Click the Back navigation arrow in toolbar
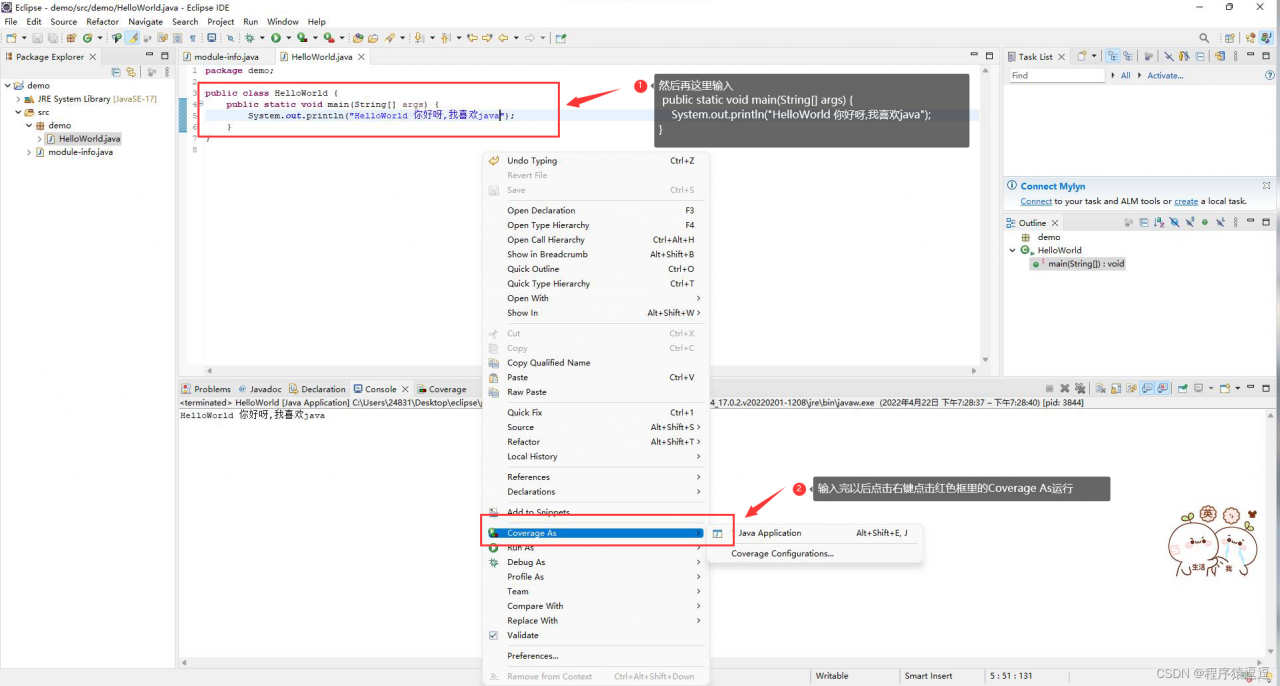1280x686 pixels. [503, 38]
